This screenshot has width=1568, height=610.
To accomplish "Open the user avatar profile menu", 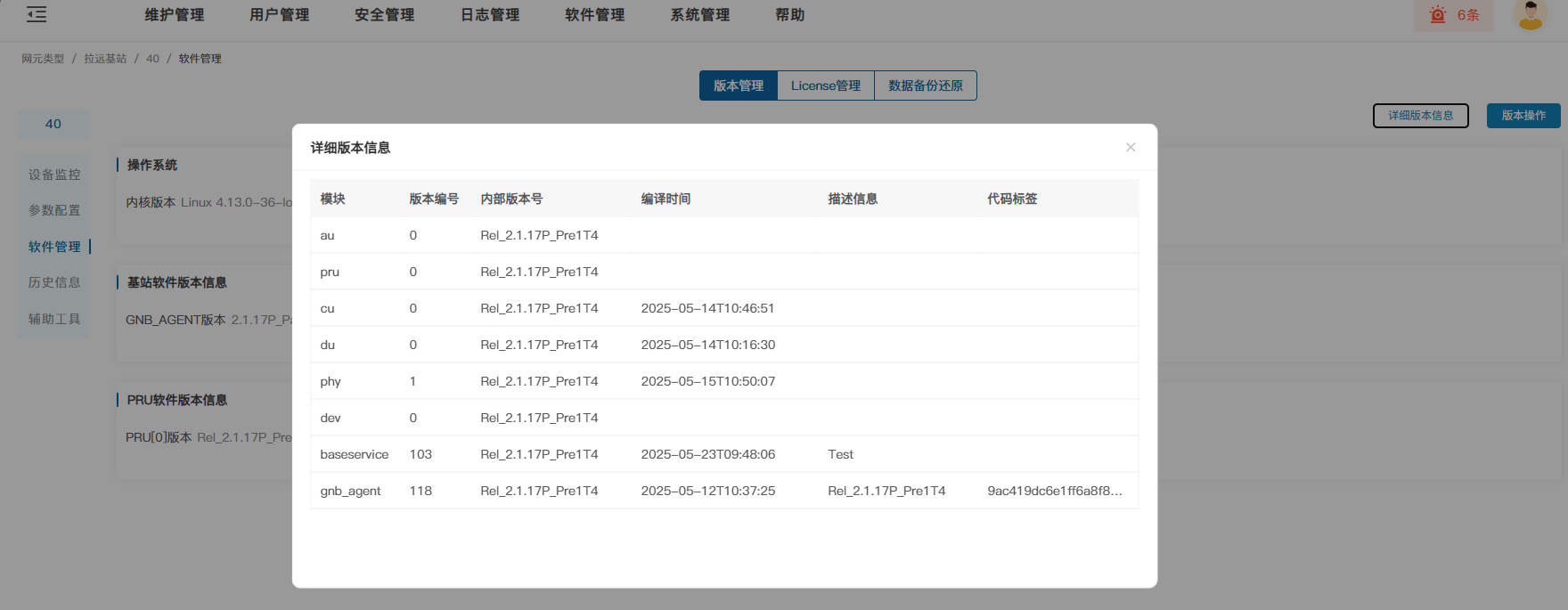I will pos(1531,15).
